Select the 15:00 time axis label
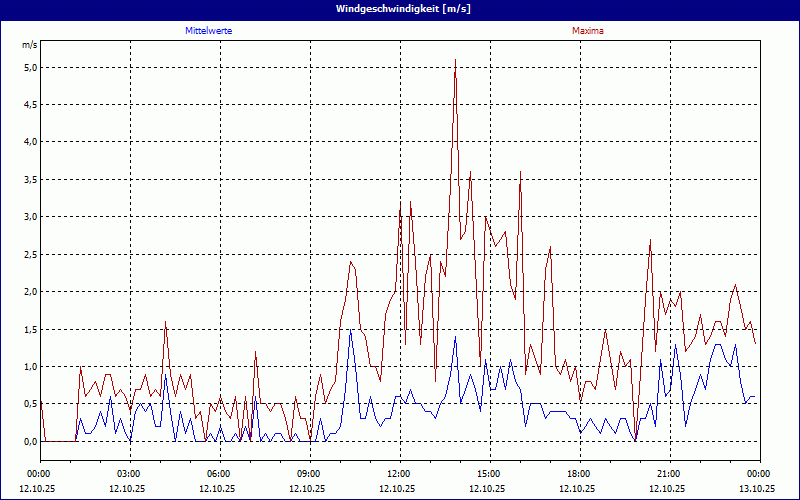Viewport: 800px width, 500px height. [x=489, y=474]
